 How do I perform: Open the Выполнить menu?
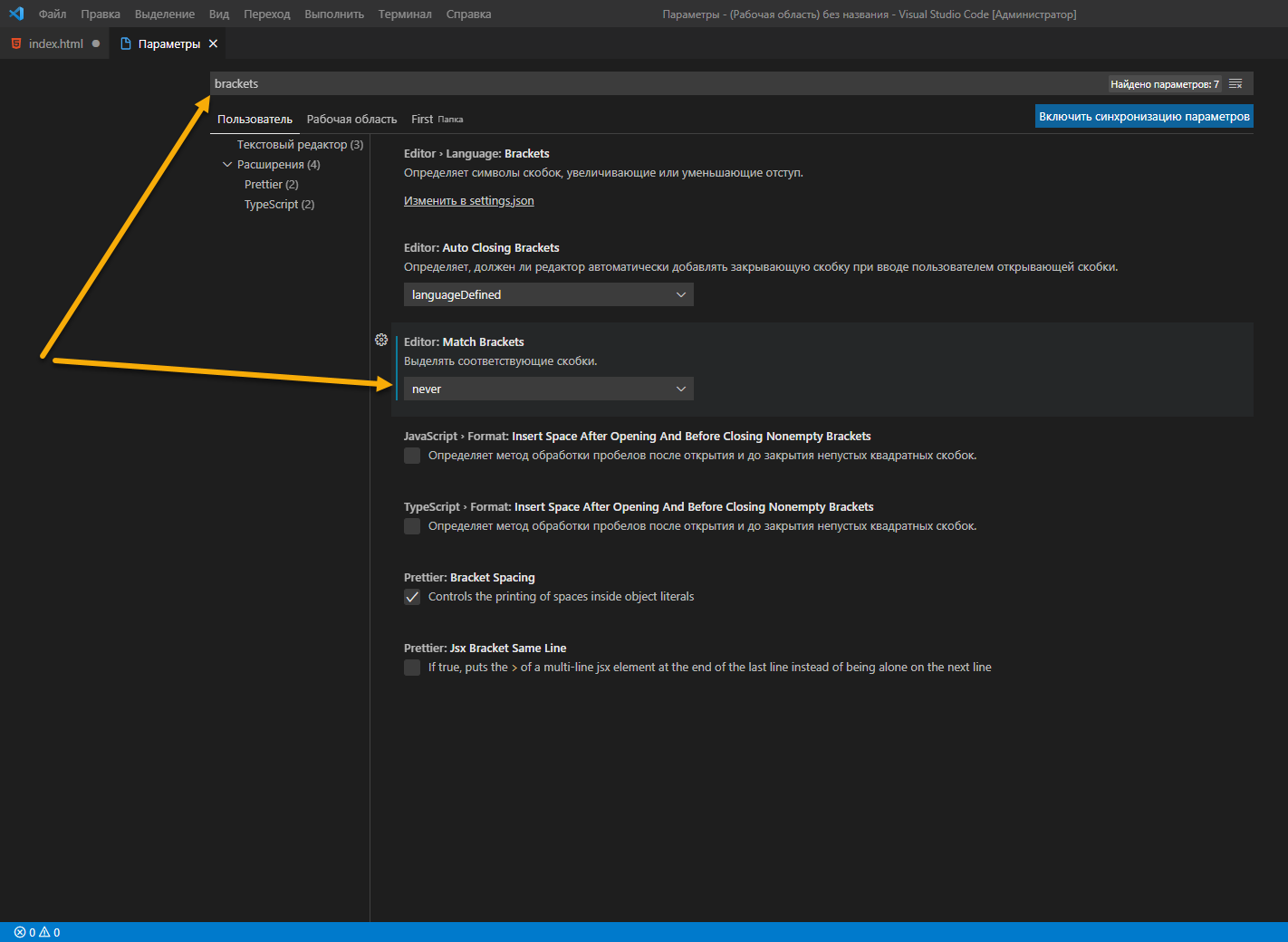[334, 14]
